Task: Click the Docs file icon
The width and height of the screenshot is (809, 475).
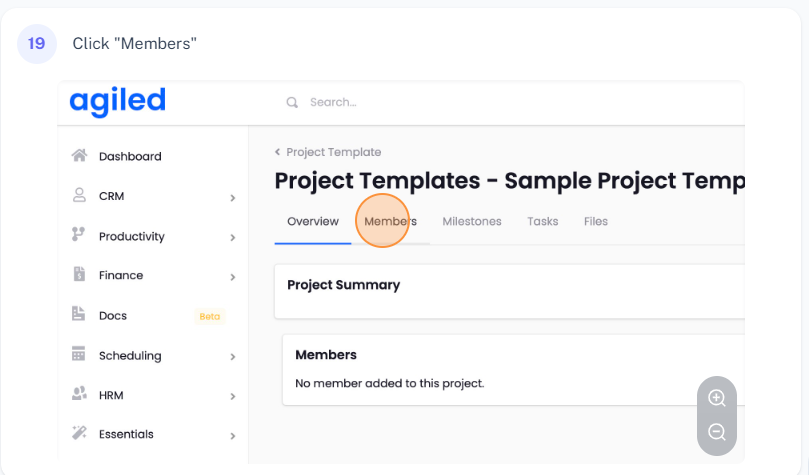Action: point(79,315)
